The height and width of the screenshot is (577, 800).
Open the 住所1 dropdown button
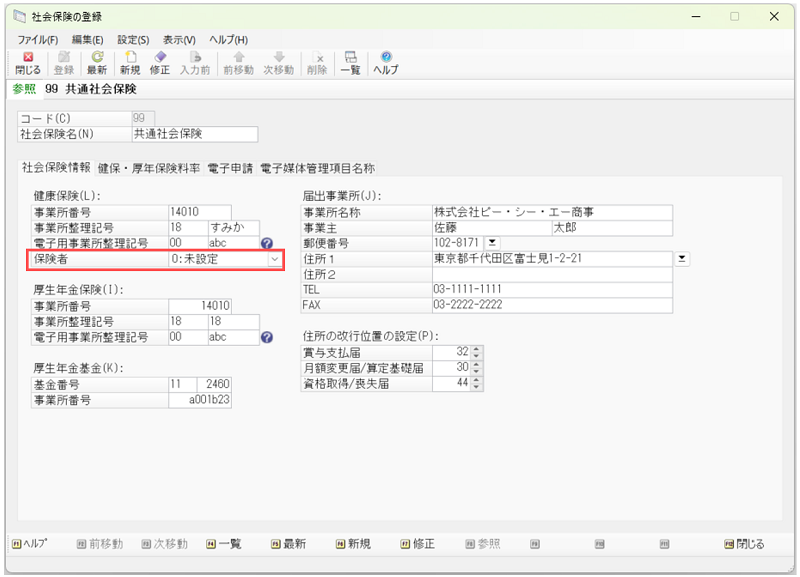(682, 259)
